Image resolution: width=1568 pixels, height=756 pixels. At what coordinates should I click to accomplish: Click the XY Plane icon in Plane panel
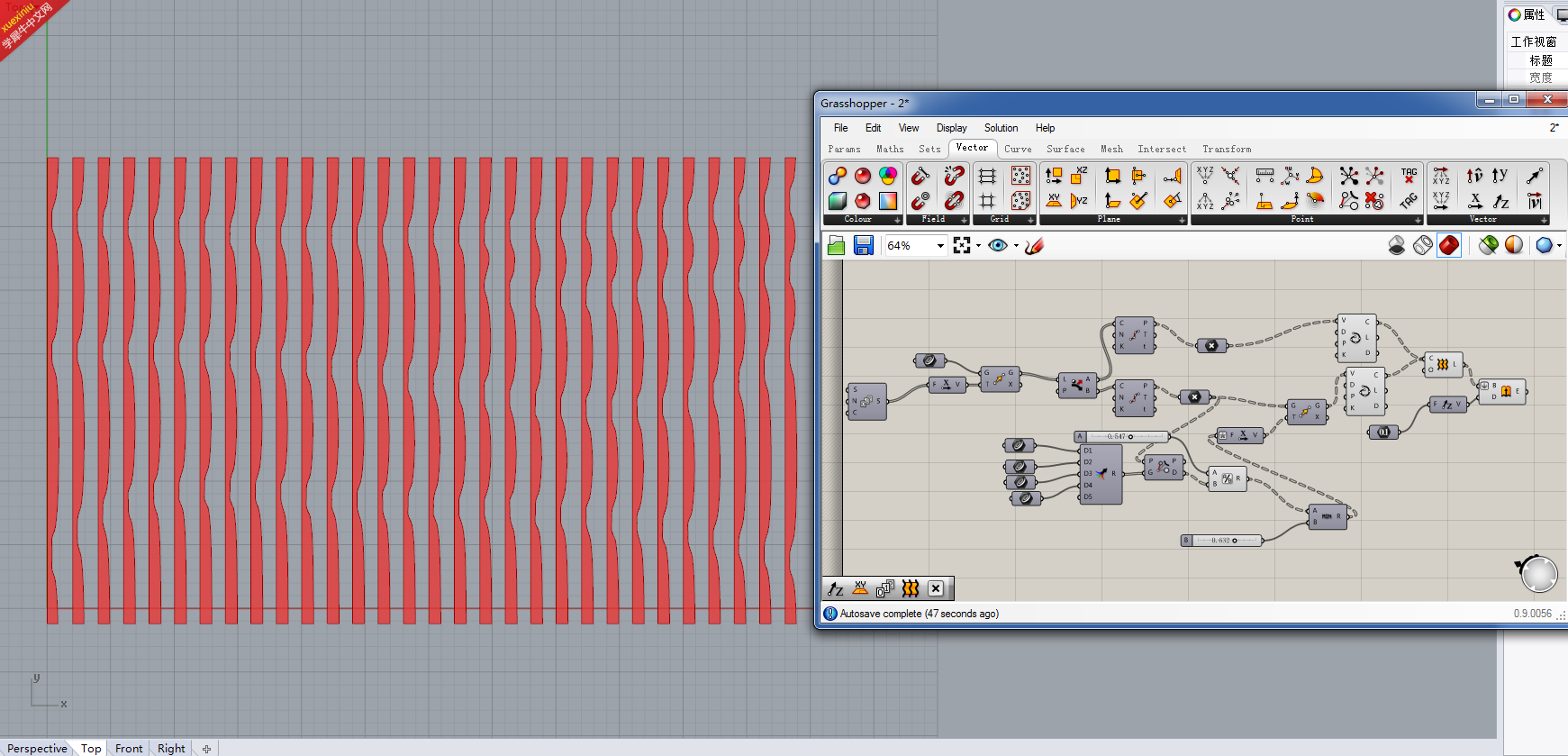pos(1053,200)
